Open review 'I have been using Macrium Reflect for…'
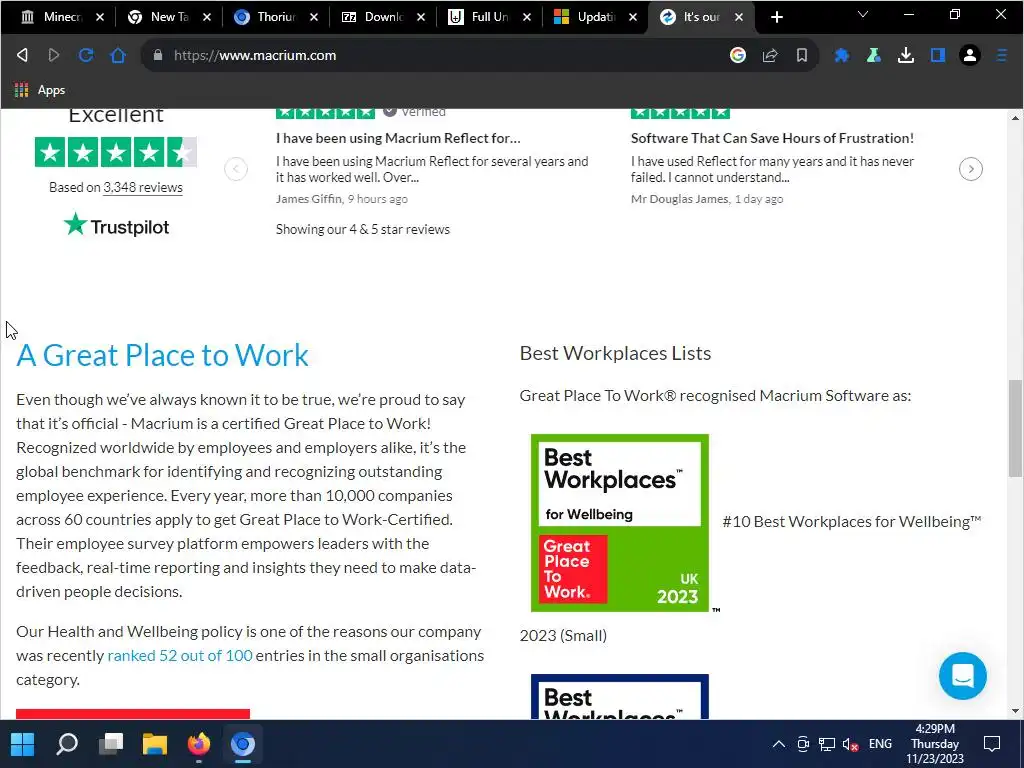Image resolution: width=1024 pixels, height=768 pixels. point(398,138)
